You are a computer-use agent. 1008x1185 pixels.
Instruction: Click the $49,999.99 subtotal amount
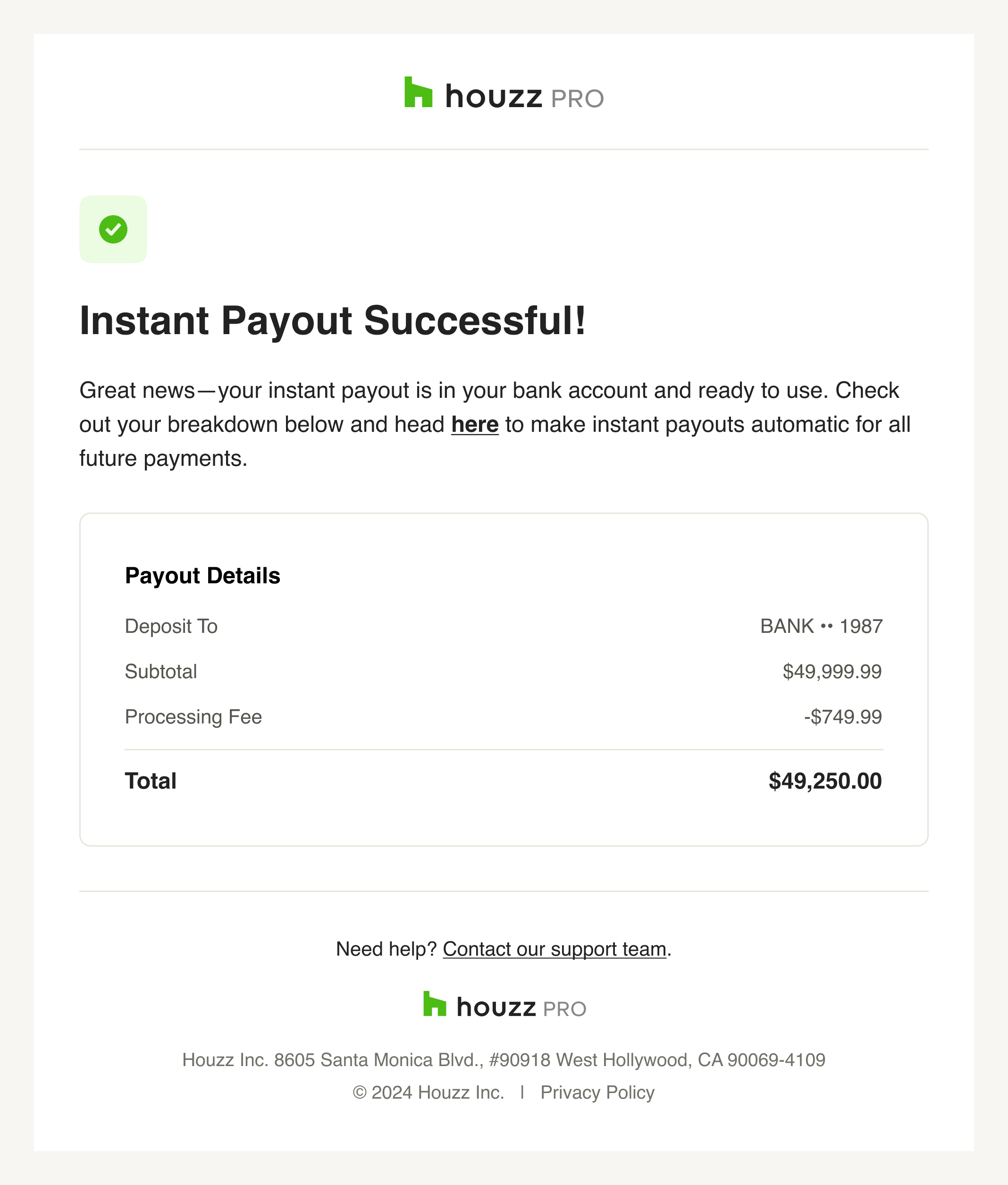[x=832, y=672]
